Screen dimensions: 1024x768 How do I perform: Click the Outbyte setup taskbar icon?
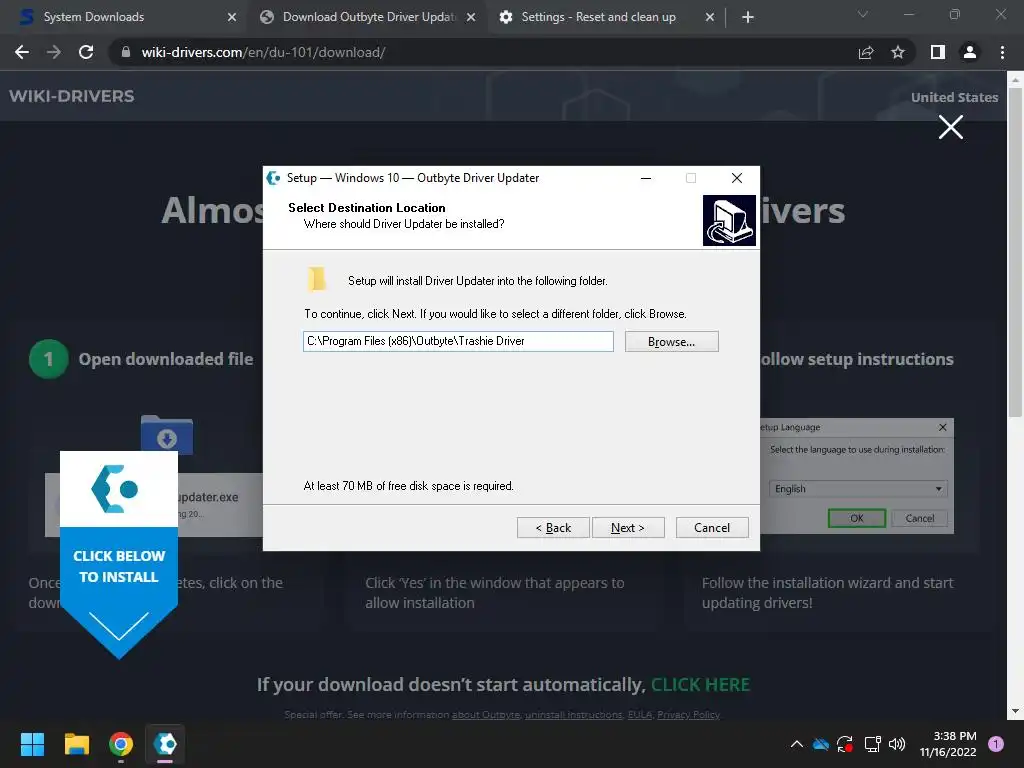165,744
